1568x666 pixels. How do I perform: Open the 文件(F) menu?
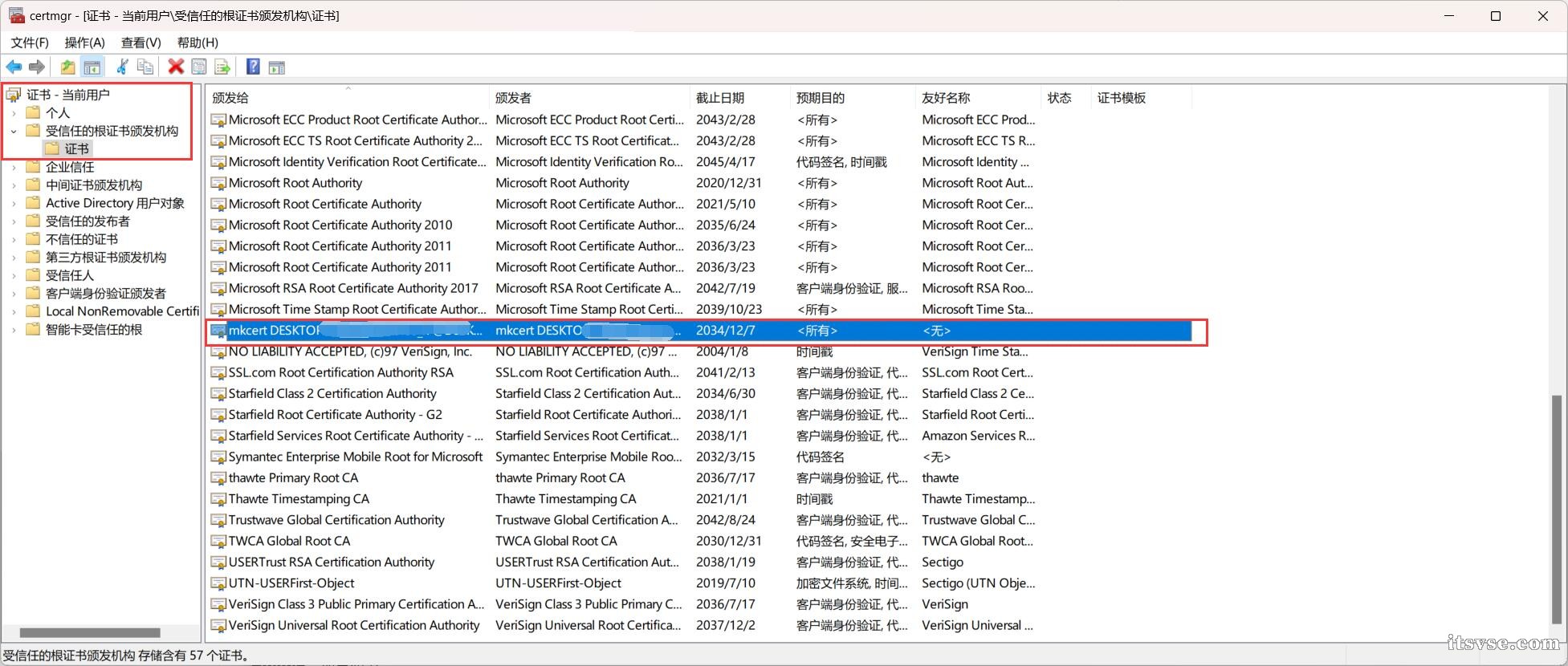pyautogui.click(x=30, y=43)
